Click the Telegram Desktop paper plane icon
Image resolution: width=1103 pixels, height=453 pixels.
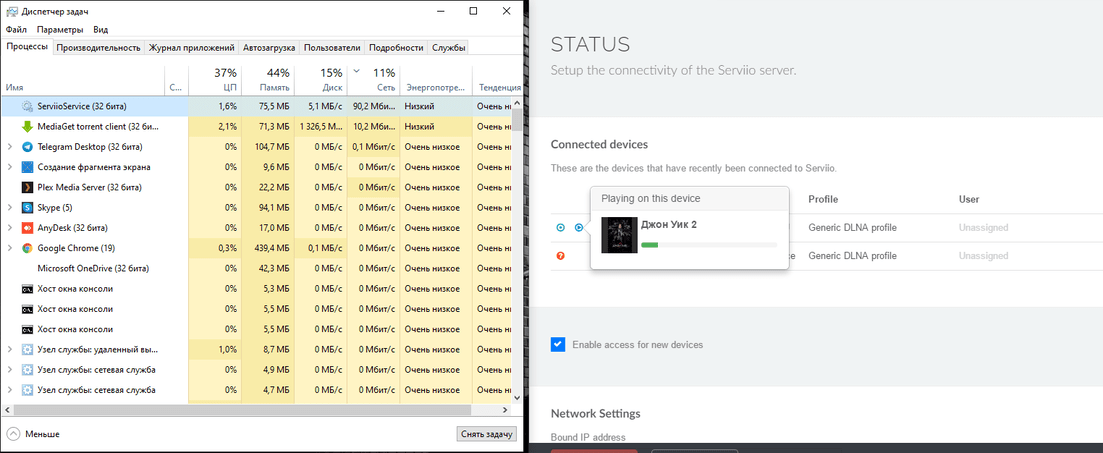tap(27, 147)
